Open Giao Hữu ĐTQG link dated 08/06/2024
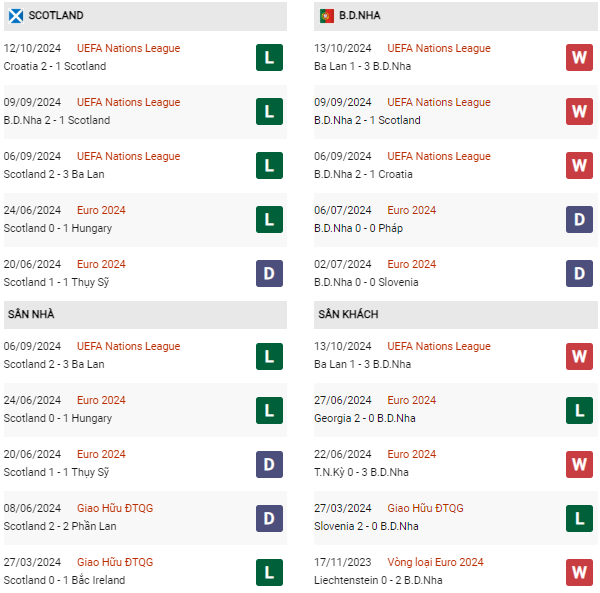This screenshot has height=593, width=600. [x=115, y=508]
